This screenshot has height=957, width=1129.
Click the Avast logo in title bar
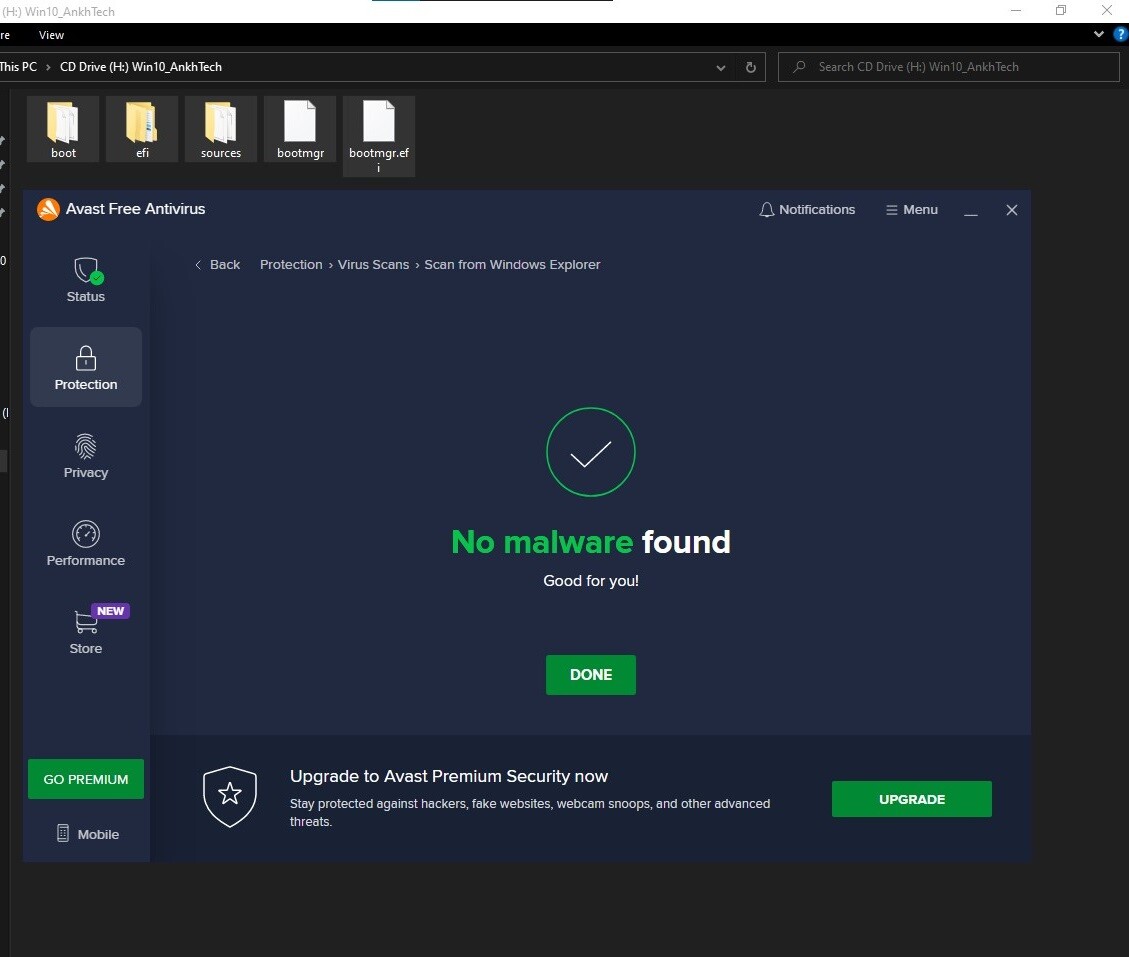coord(48,210)
